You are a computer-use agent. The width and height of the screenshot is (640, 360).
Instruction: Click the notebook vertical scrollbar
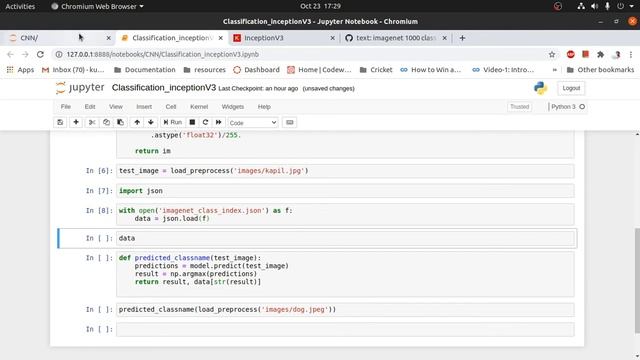point(637,280)
